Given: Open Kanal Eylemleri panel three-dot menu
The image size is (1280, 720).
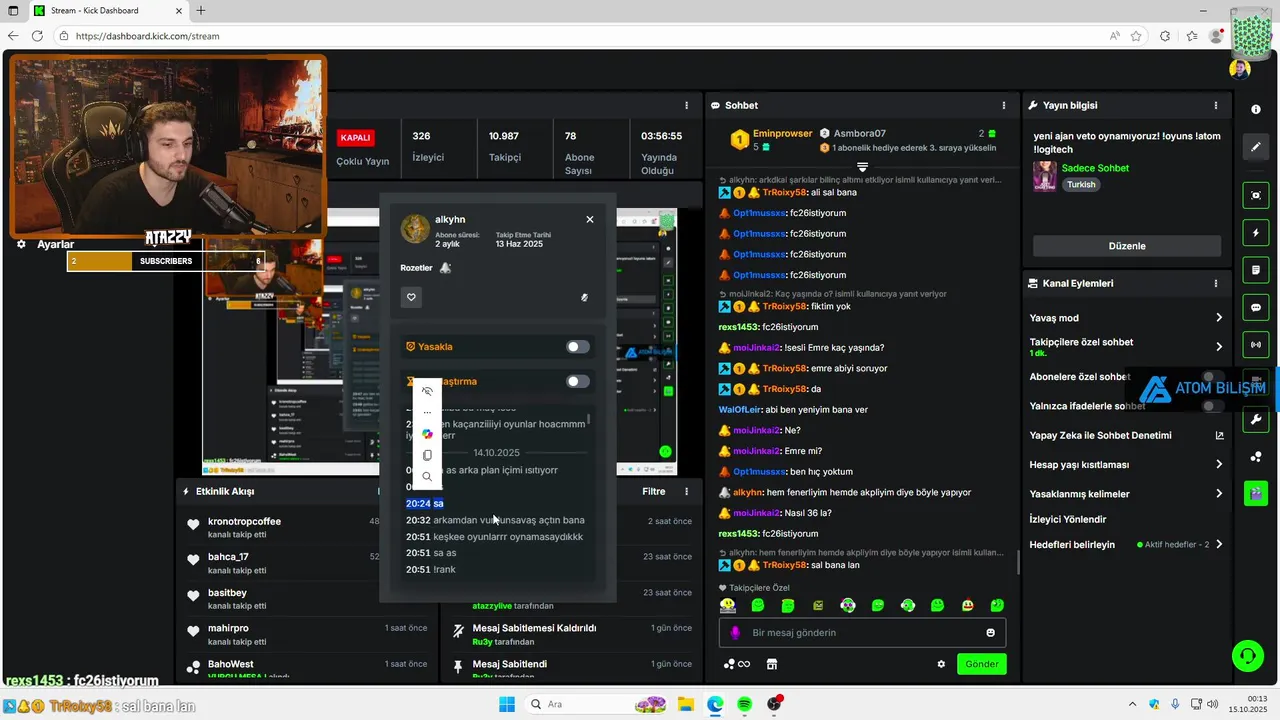Looking at the screenshot, I should click(x=1216, y=283).
